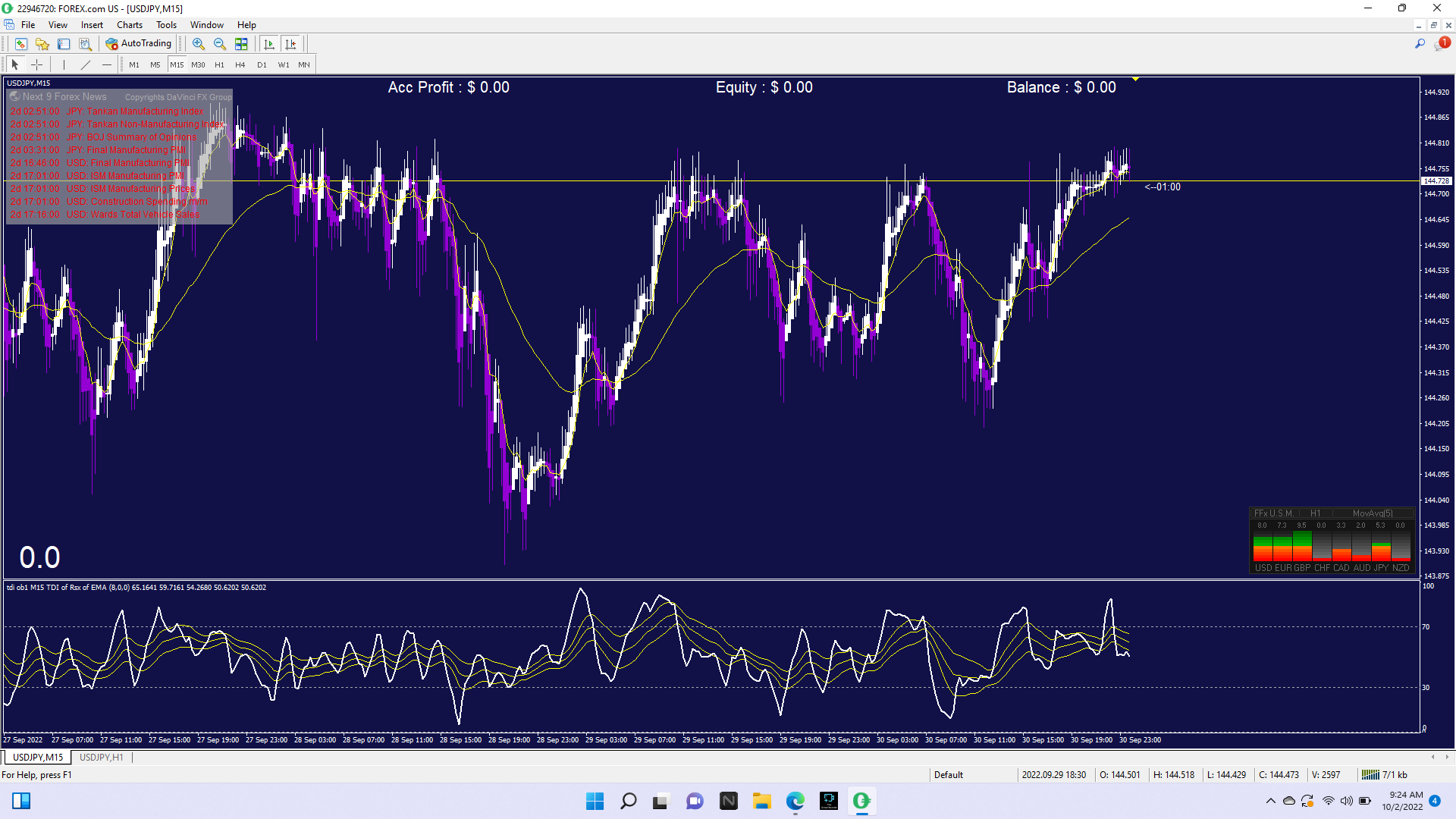Switch timeframe to H4
1456x819 pixels.
pos(240,65)
